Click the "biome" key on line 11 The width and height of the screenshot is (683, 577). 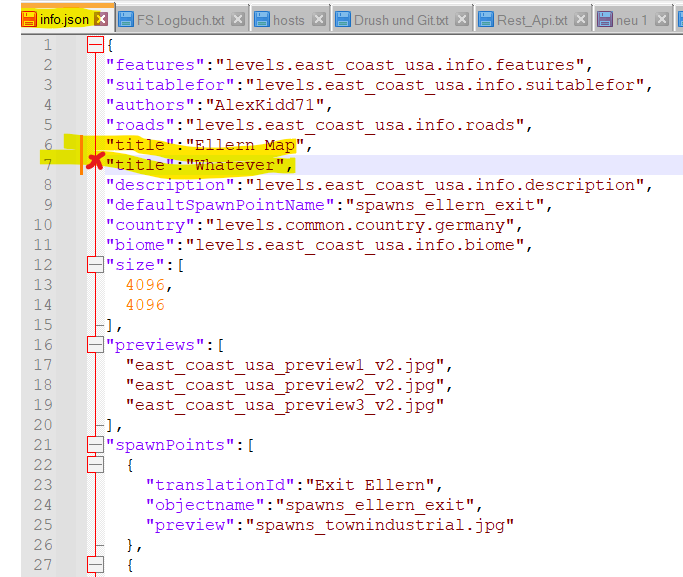(140, 245)
